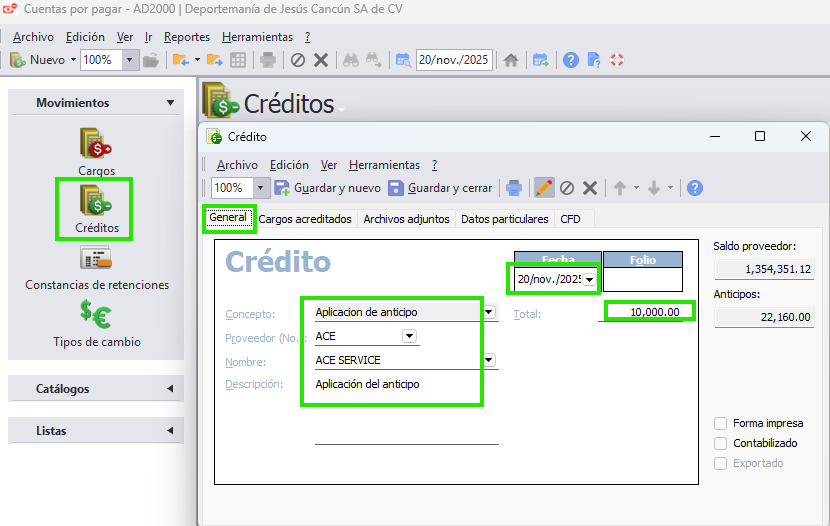
Task: Expand the Catálogos sidebar section
Action: click(x=96, y=388)
